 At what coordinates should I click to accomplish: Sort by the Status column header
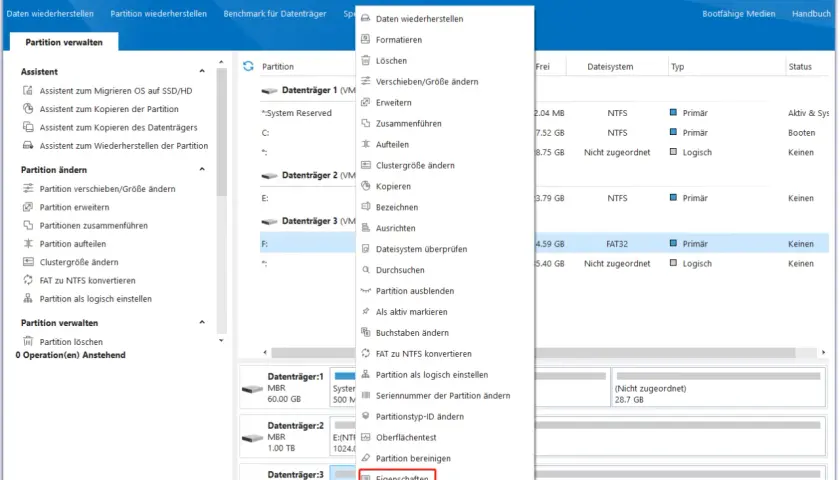(800, 66)
